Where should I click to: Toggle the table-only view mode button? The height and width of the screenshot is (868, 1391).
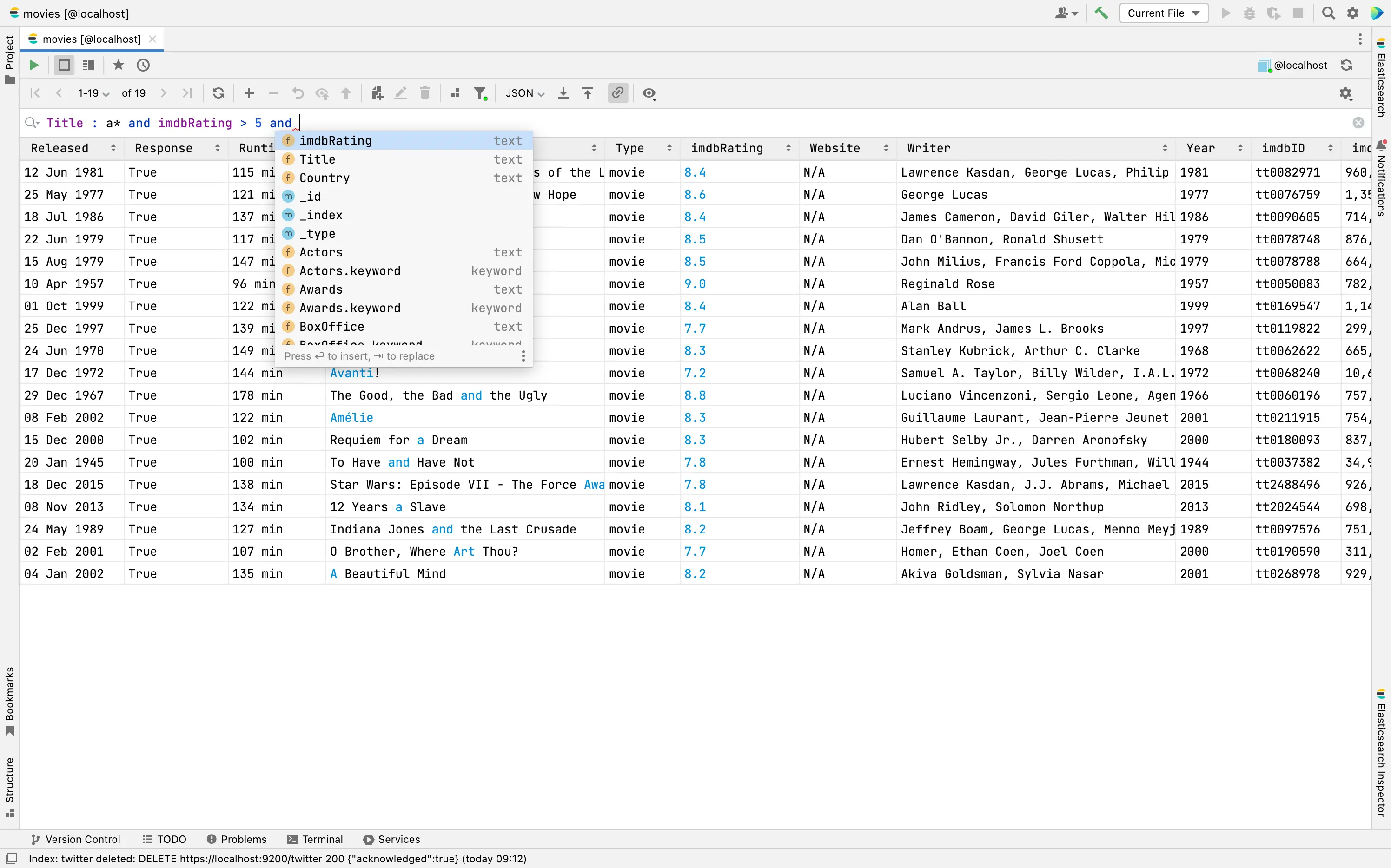pyautogui.click(x=64, y=65)
